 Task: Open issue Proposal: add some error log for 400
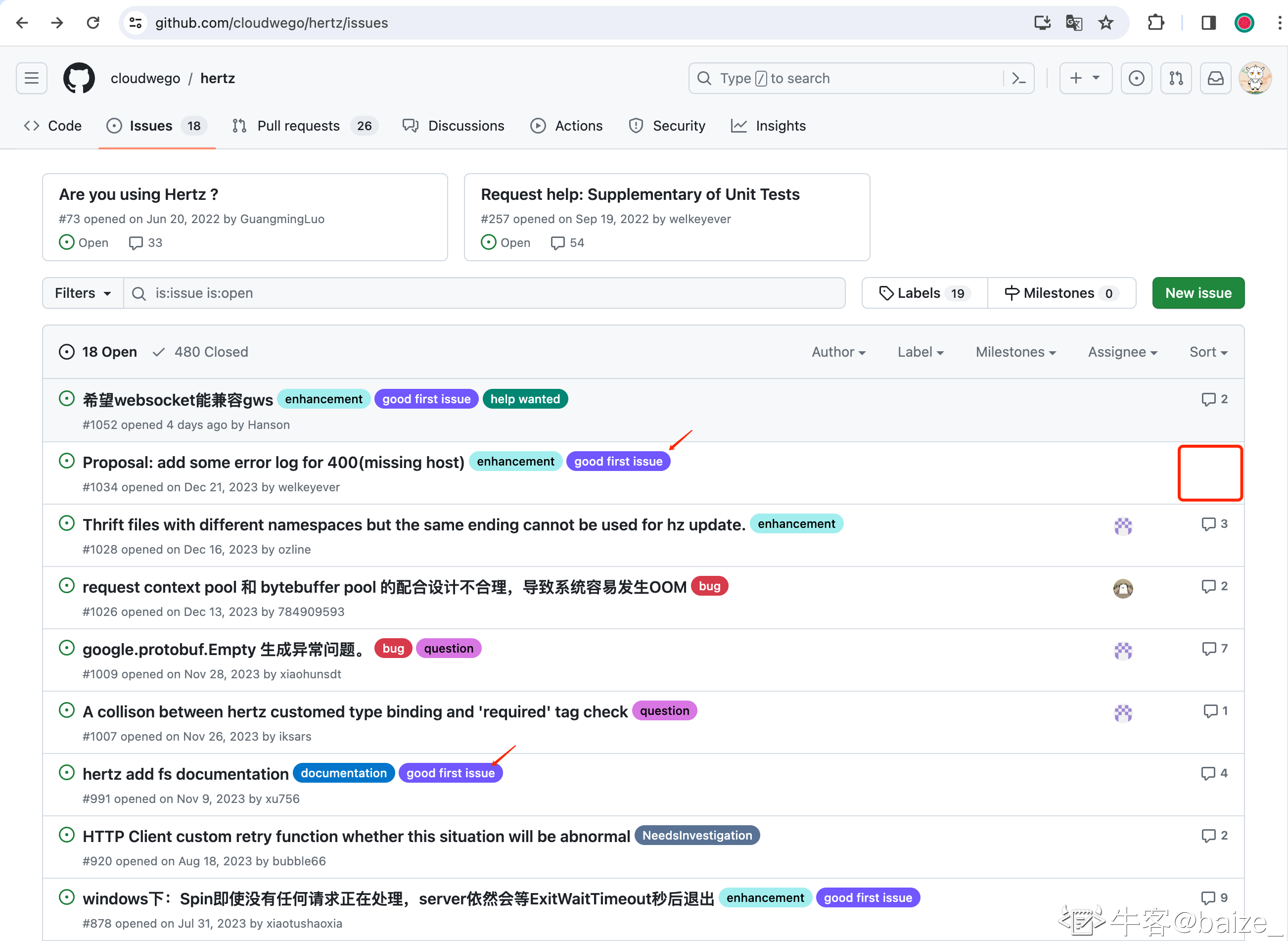[274, 462]
